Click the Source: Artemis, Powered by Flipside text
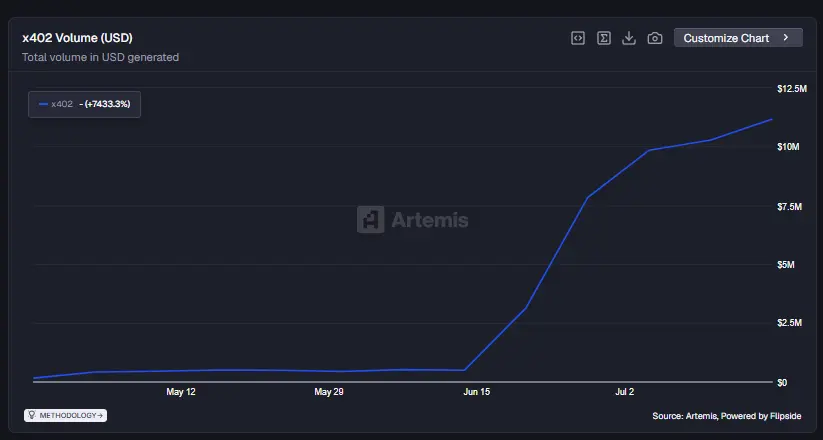 [x=726, y=416]
